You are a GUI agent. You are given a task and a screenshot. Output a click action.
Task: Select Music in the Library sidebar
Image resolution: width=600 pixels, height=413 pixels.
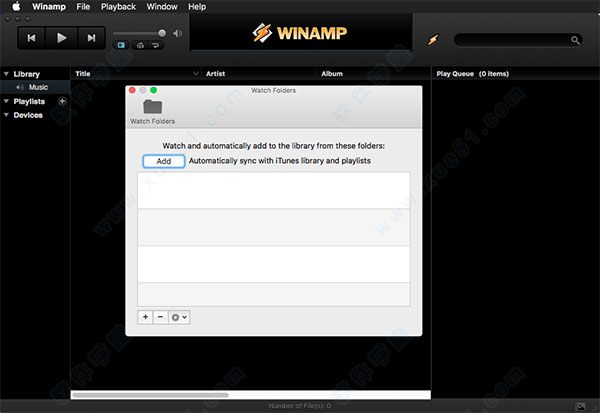(x=35, y=87)
